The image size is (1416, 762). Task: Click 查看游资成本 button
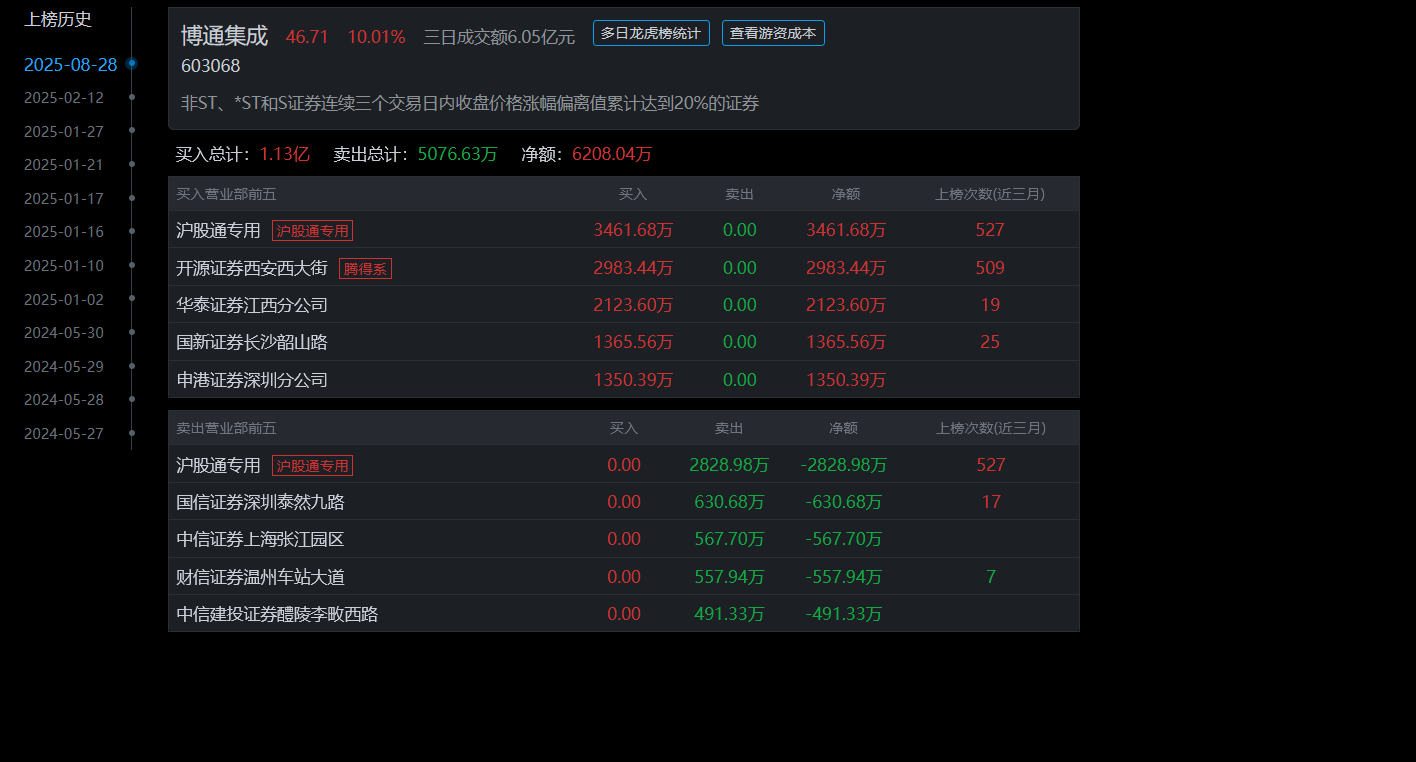point(773,33)
